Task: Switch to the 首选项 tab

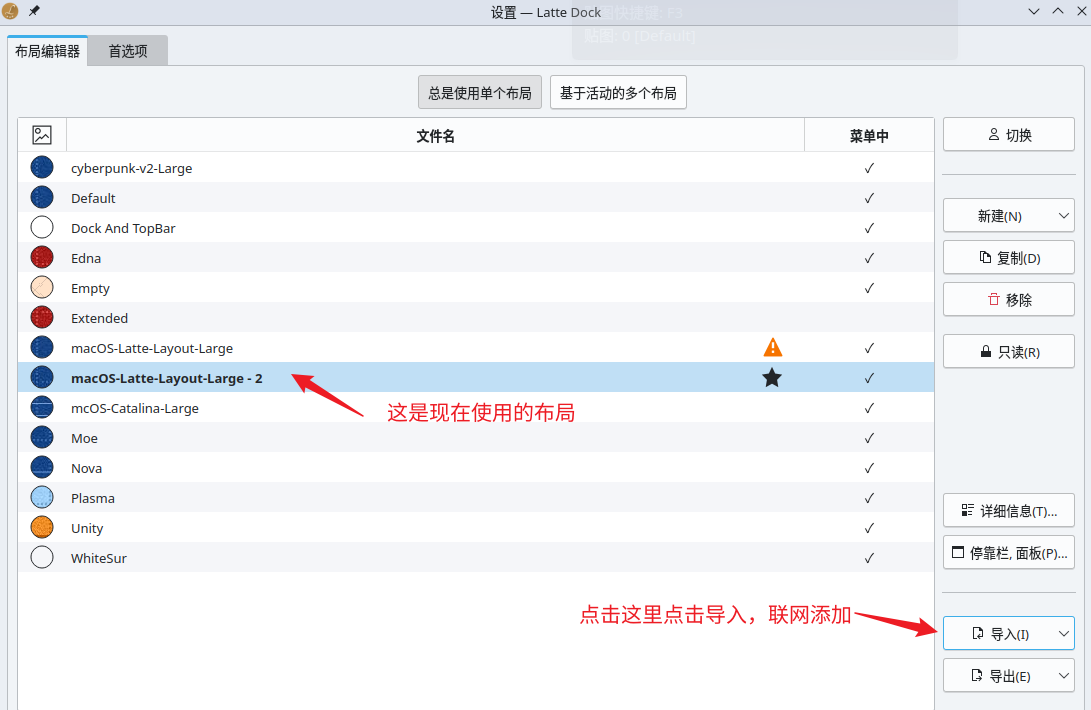Action: 128,51
